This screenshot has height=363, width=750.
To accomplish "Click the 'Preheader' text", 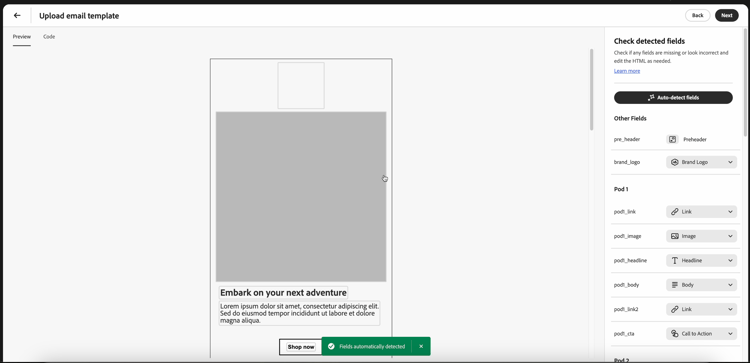I will coord(695,140).
